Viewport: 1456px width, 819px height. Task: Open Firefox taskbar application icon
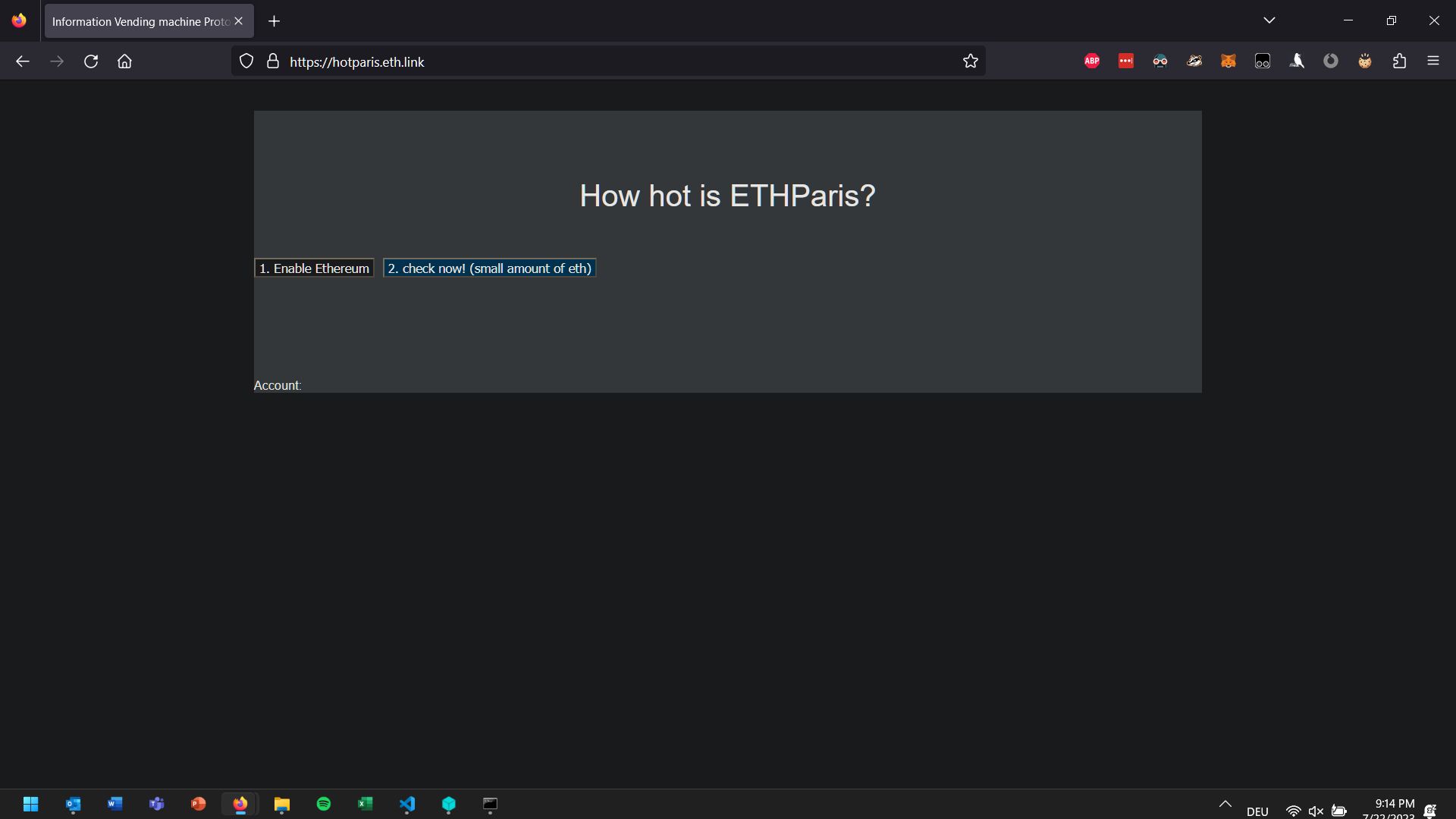click(x=240, y=804)
